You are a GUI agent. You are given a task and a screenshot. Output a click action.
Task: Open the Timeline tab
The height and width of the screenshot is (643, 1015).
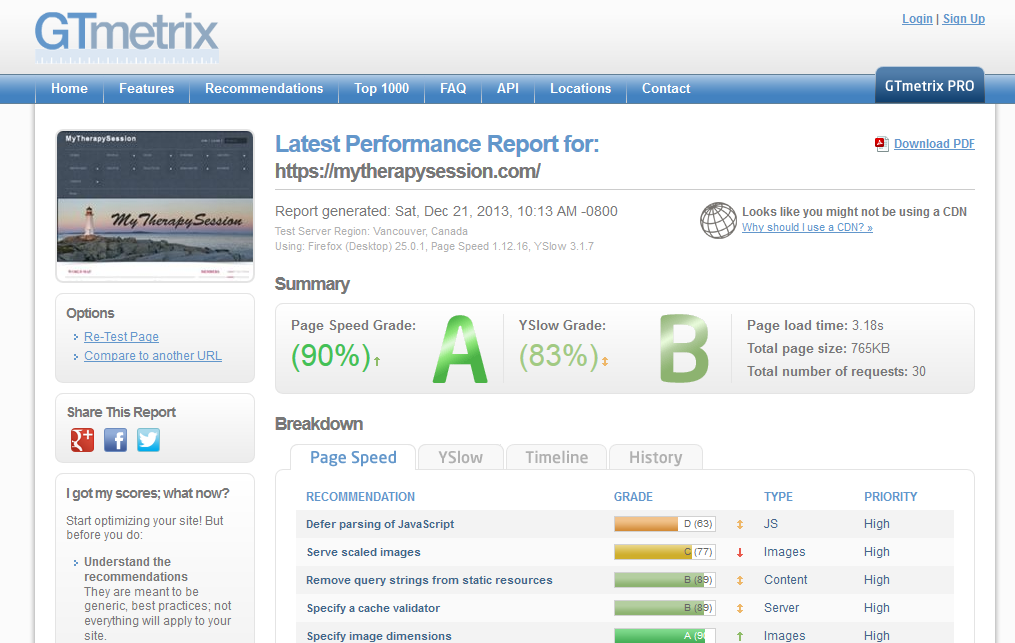coord(556,458)
